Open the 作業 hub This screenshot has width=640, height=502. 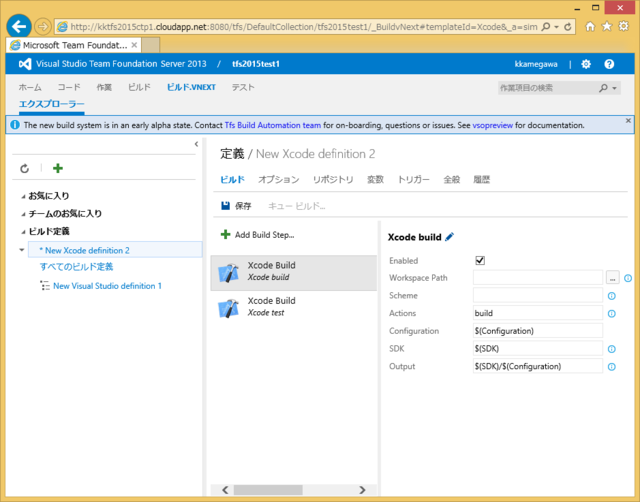[x=104, y=87]
